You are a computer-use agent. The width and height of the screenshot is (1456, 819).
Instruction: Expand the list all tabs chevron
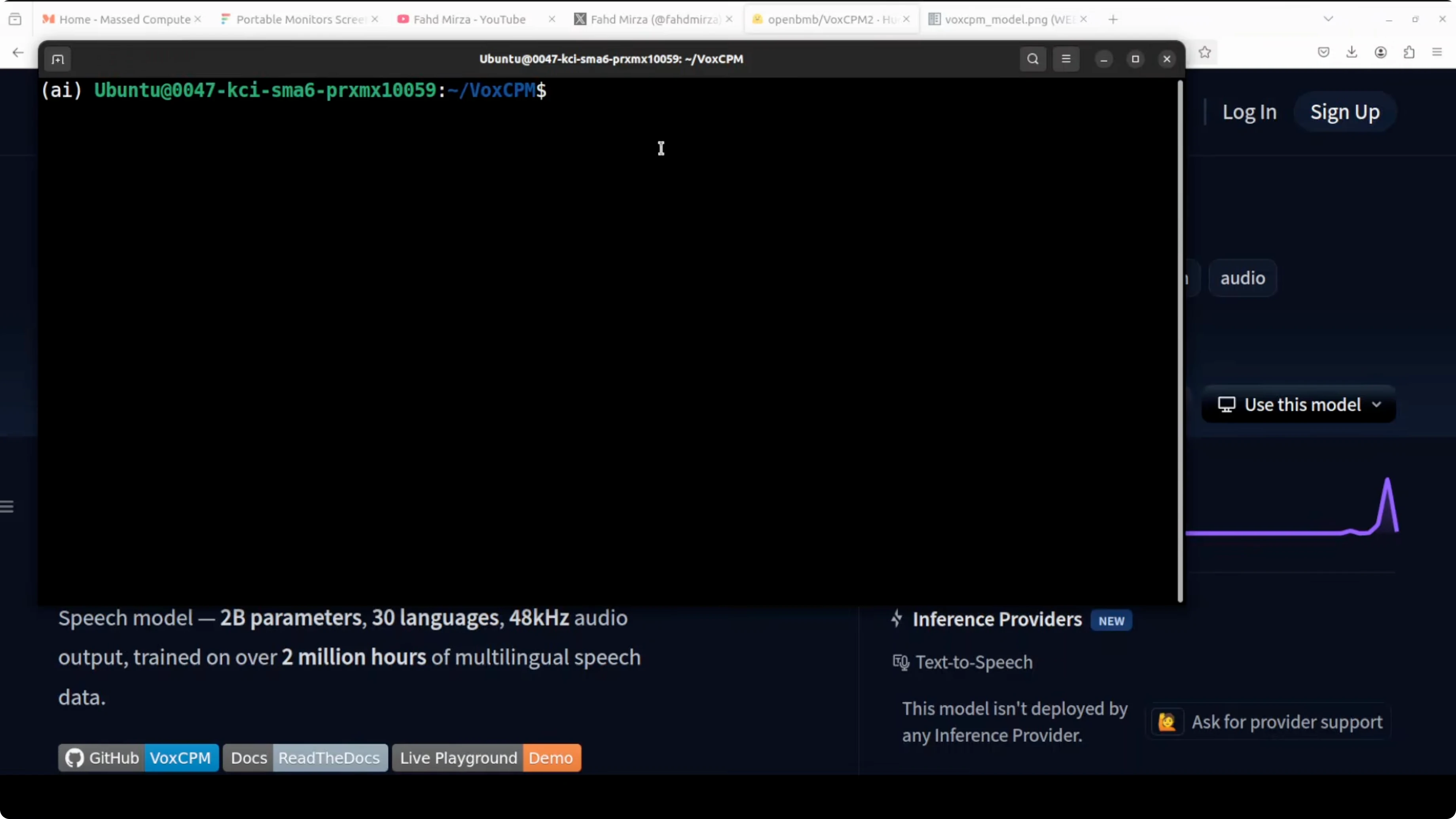pos(1328,19)
